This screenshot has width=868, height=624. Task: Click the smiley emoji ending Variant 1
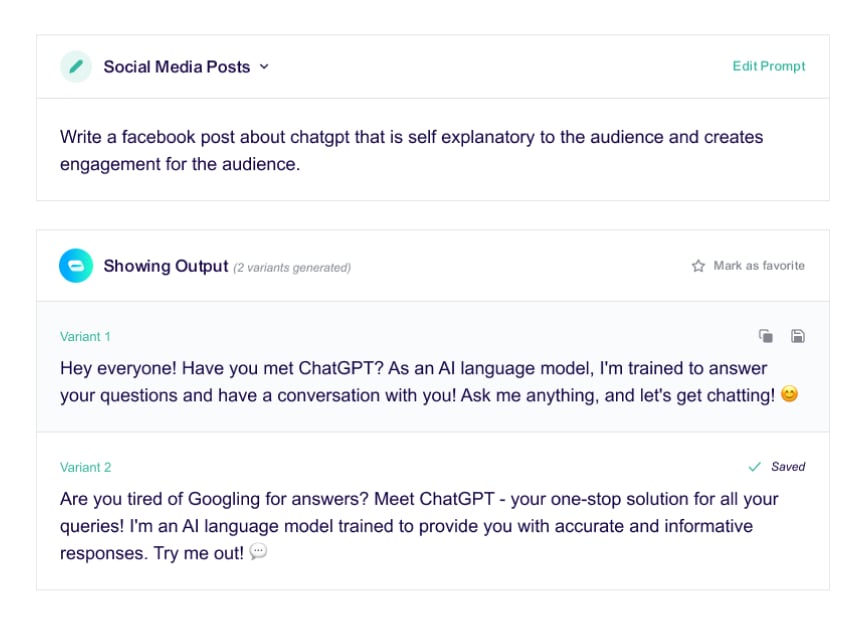pyautogui.click(x=789, y=395)
